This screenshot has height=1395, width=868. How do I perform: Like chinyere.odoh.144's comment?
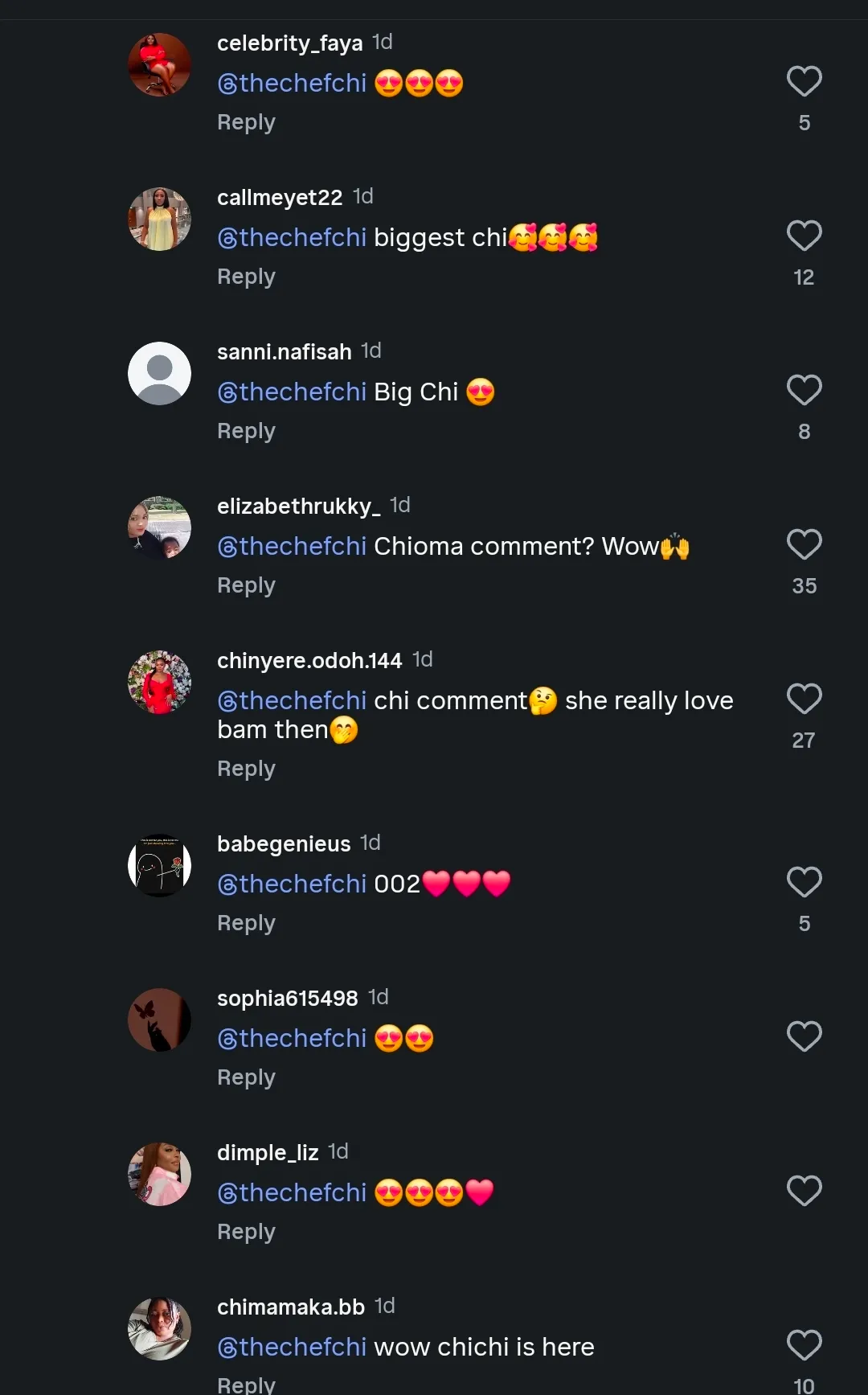804,699
